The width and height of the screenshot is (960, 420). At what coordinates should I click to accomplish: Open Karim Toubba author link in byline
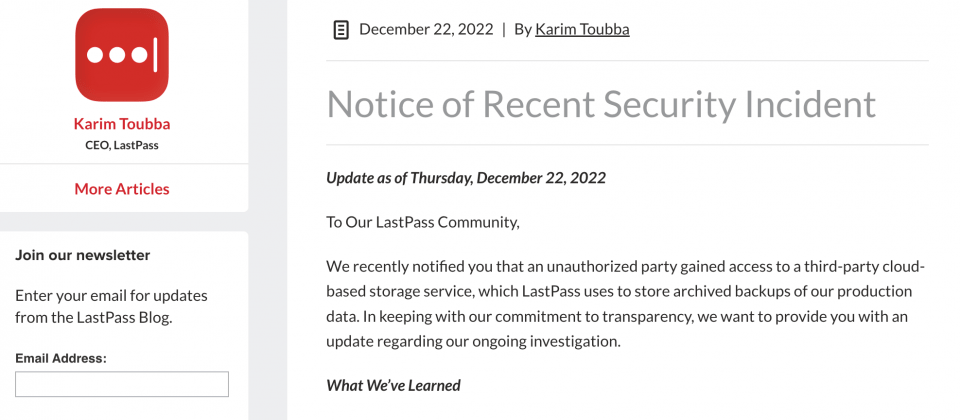582,29
